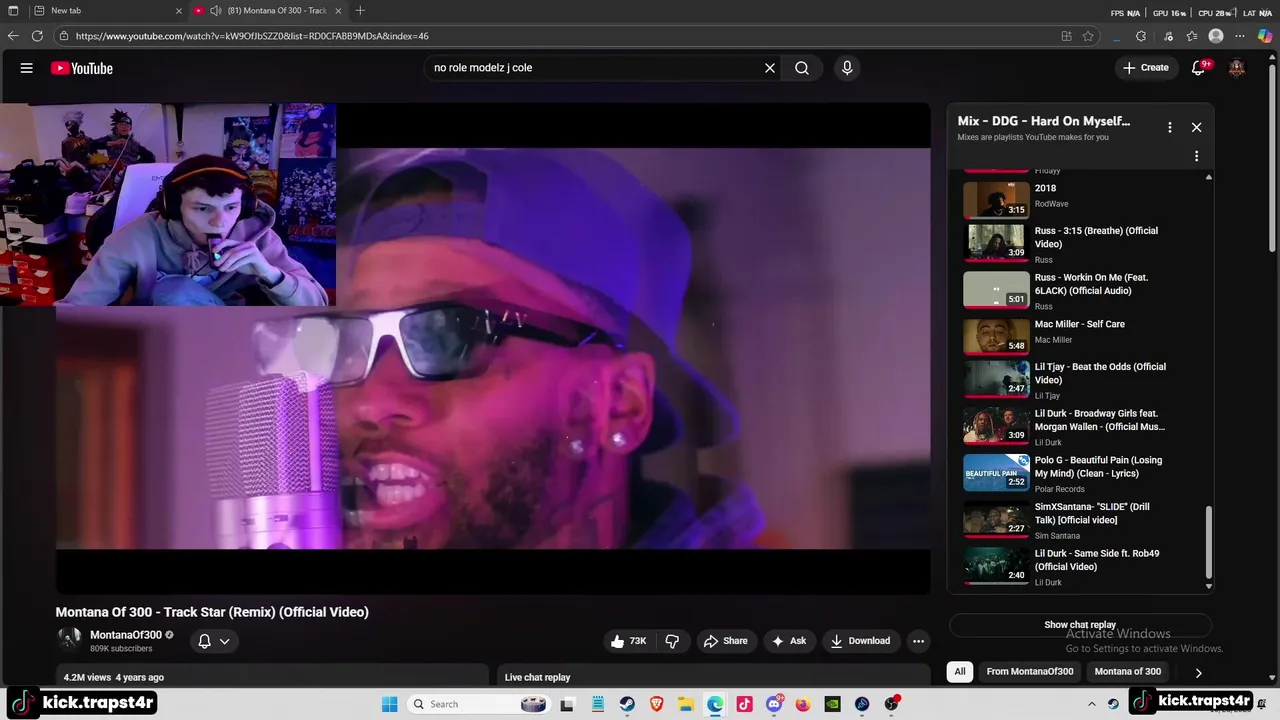
Task: Click the main video player
Action: [493, 348]
